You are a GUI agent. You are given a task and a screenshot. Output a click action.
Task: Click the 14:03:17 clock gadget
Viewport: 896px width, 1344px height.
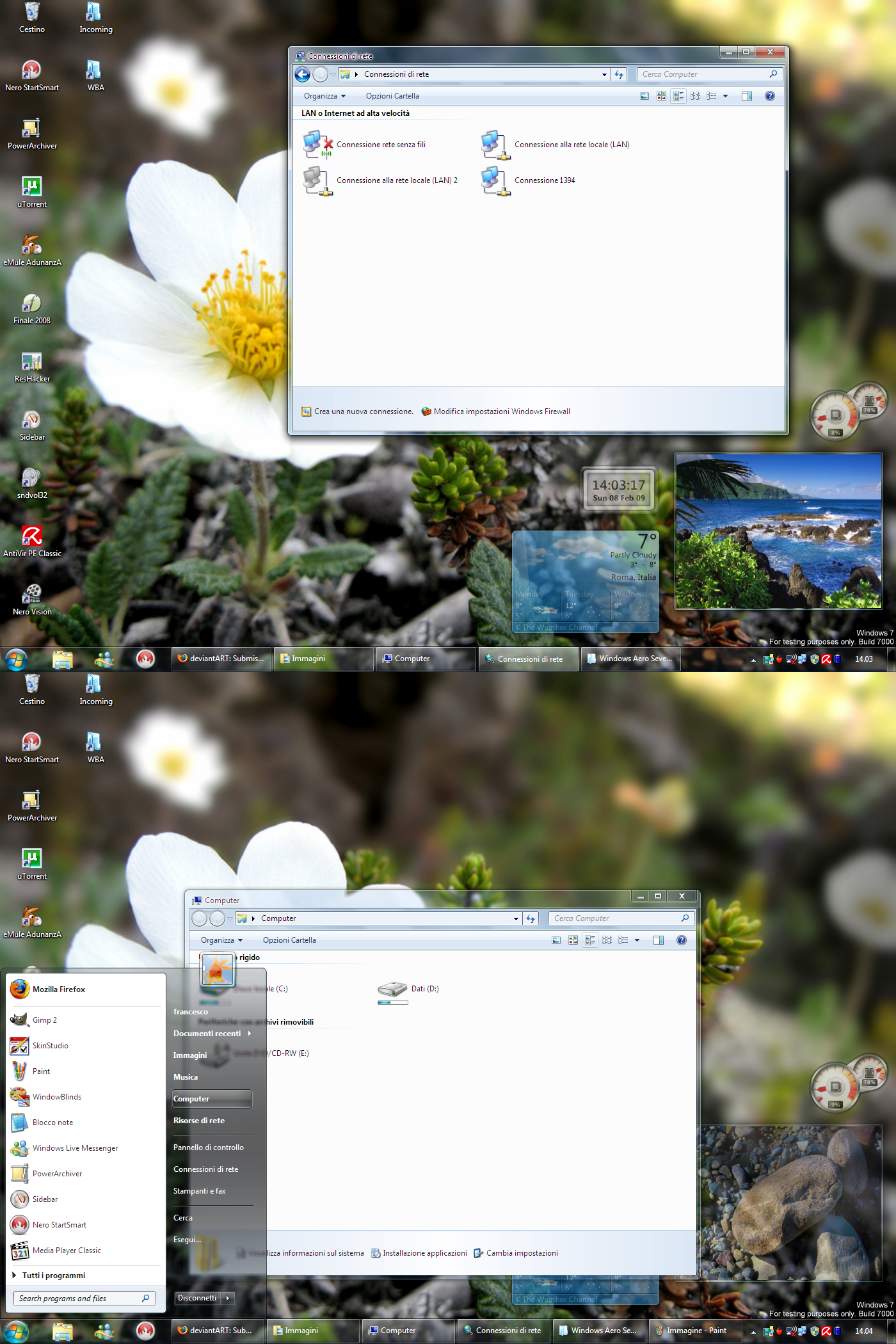[x=618, y=490]
